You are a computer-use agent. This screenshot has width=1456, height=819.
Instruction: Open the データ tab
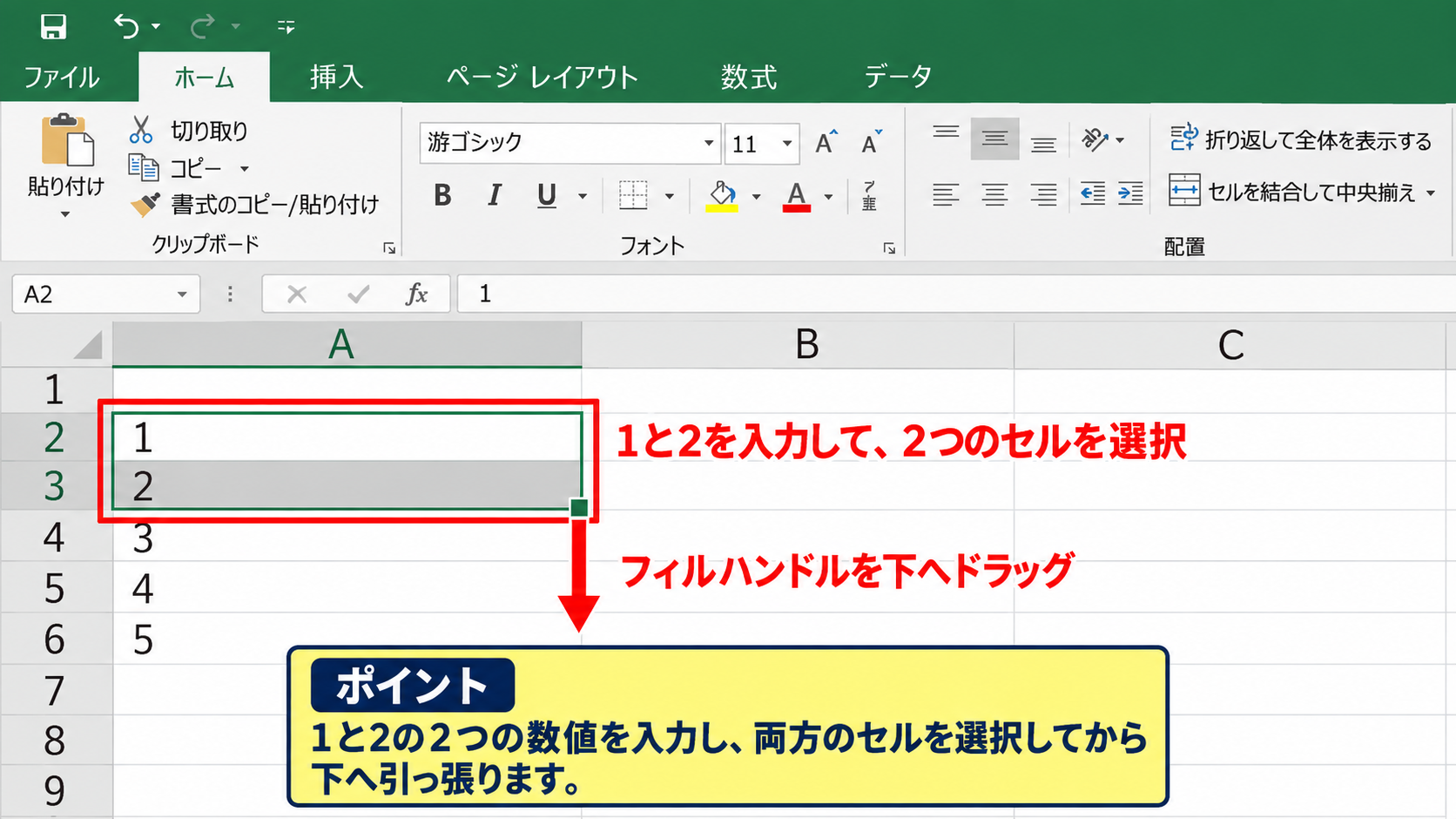click(899, 77)
